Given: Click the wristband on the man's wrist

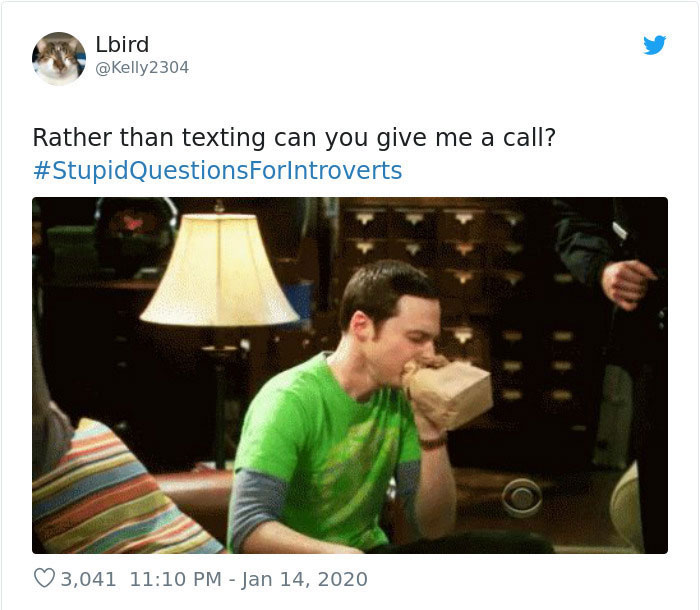Looking at the screenshot, I should (433, 443).
